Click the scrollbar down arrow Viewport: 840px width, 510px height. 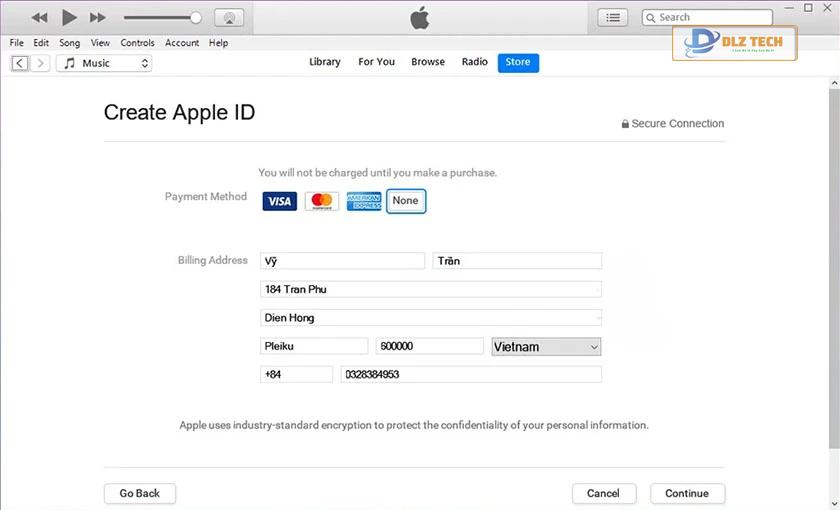(834, 504)
